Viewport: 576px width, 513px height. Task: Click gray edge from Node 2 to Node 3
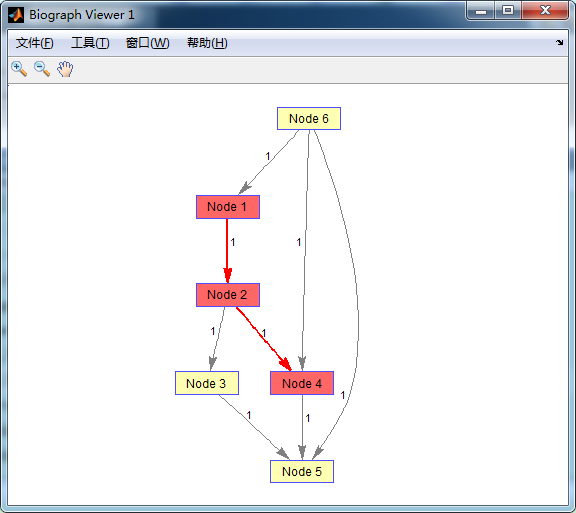(x=219, y=333)
